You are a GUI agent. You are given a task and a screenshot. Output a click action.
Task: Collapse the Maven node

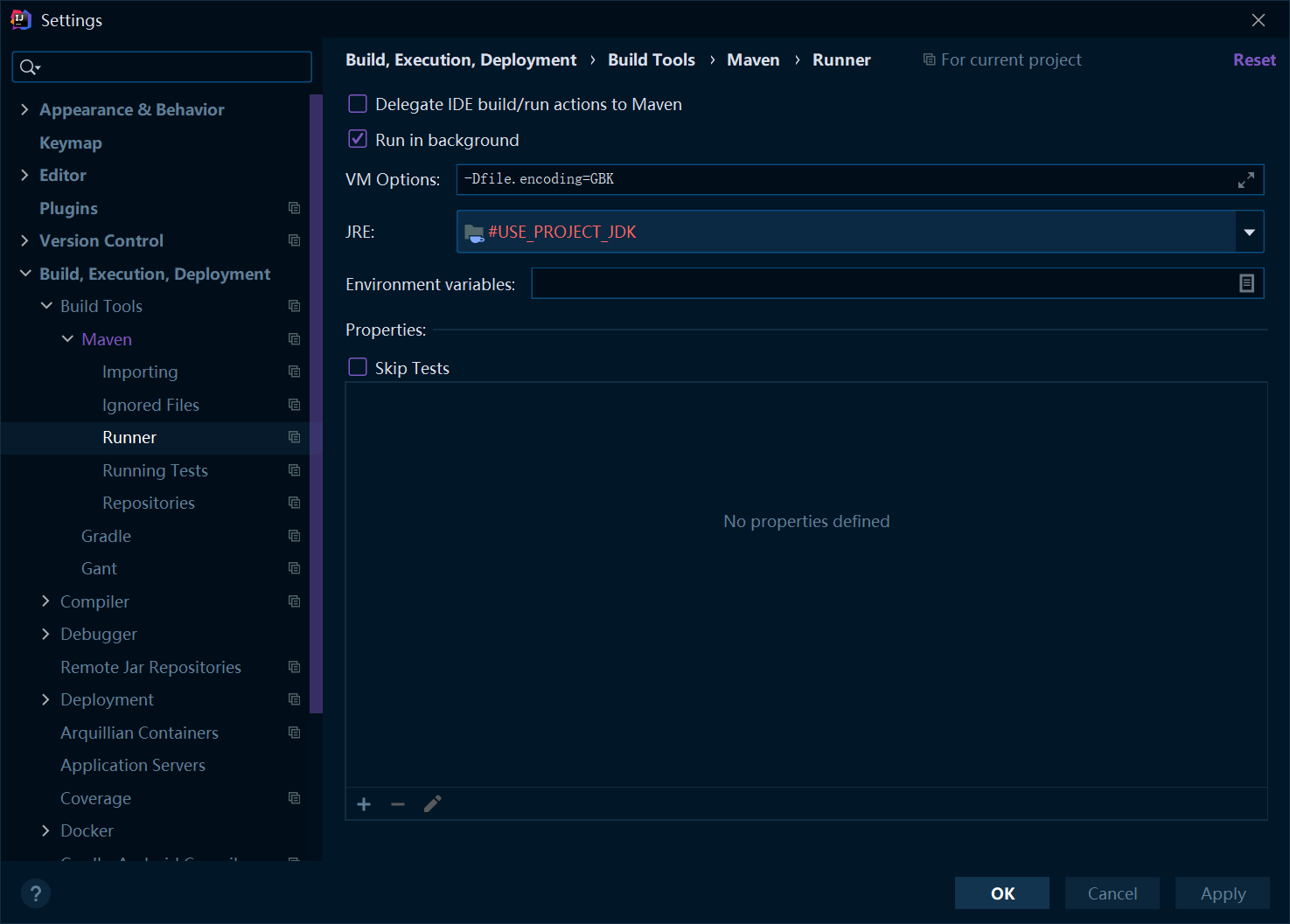coord(67,339)
